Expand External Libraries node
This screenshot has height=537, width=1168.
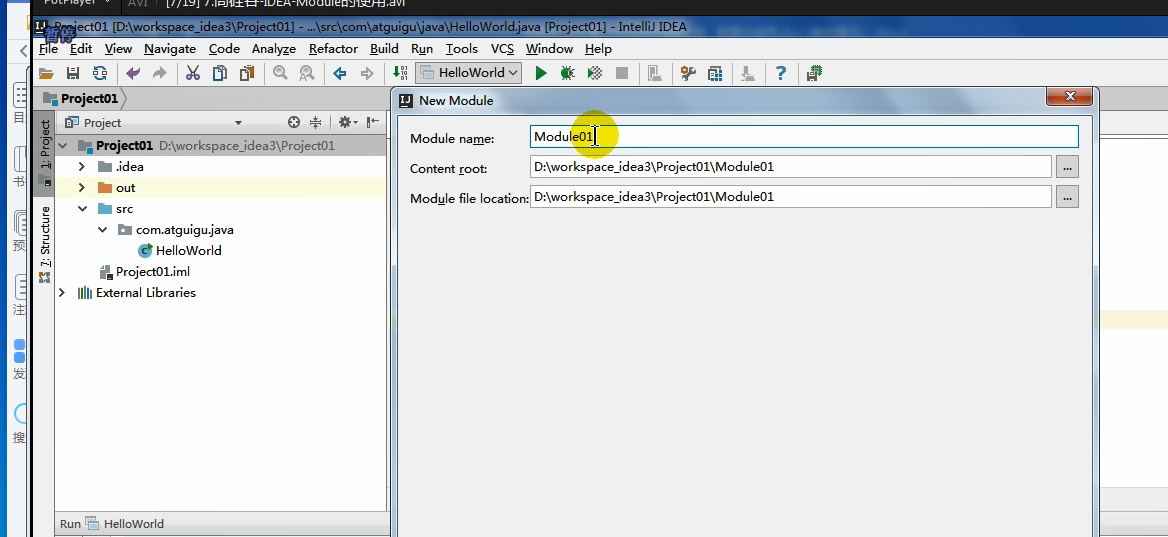click(x=62, y=293)
